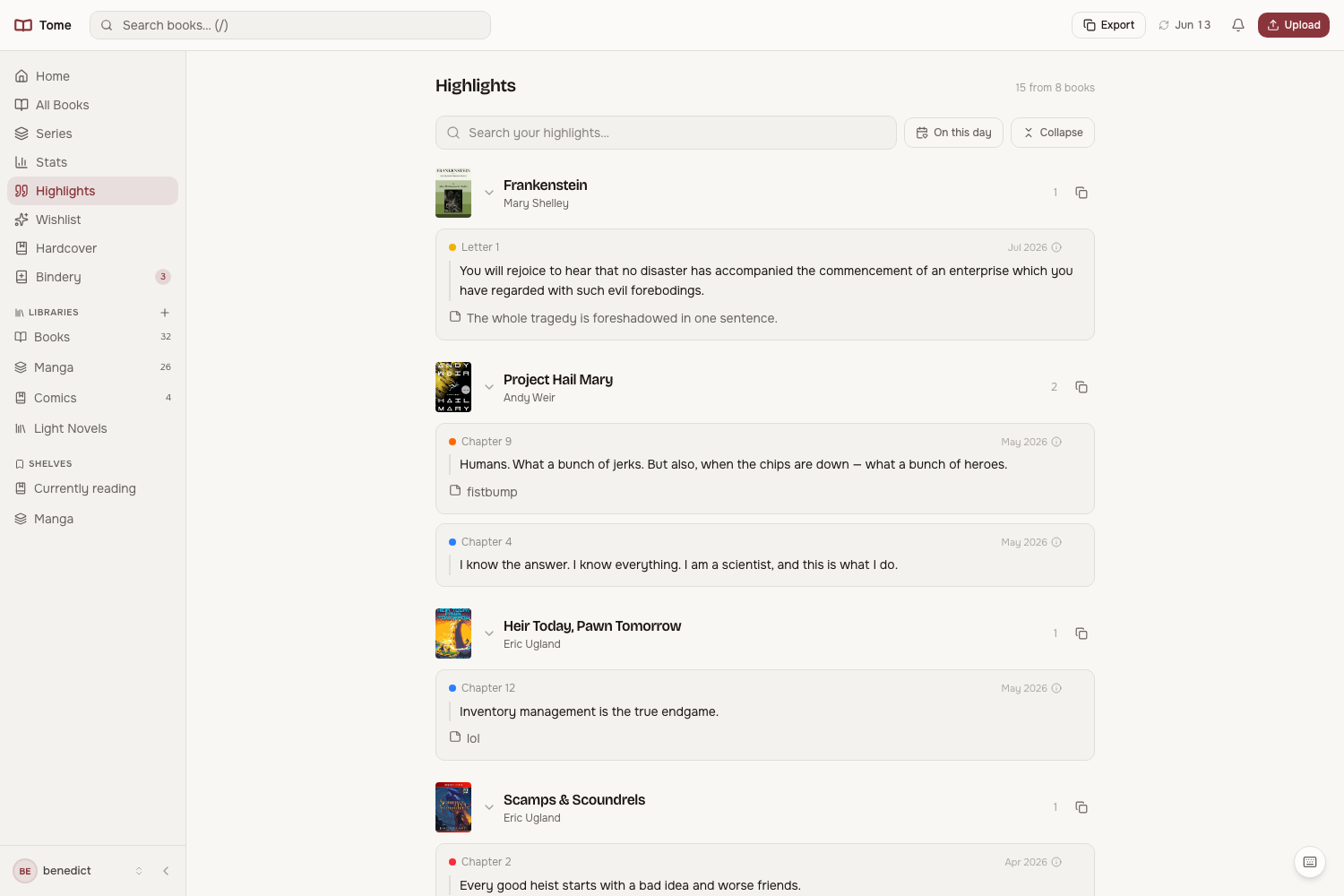Click note icon beside 'lol'

coord(455,737)
